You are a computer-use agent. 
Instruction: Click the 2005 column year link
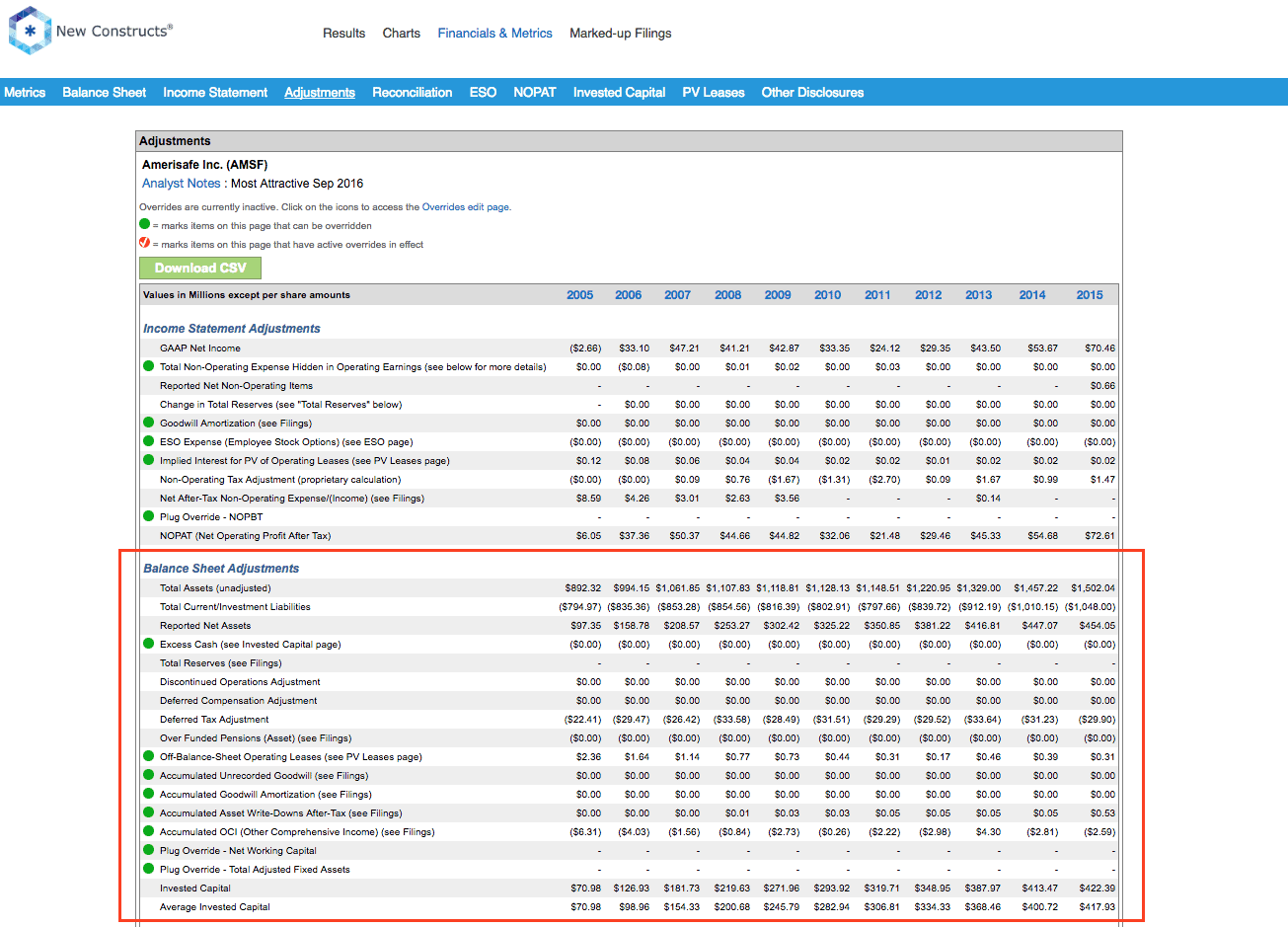click(580, 295)
